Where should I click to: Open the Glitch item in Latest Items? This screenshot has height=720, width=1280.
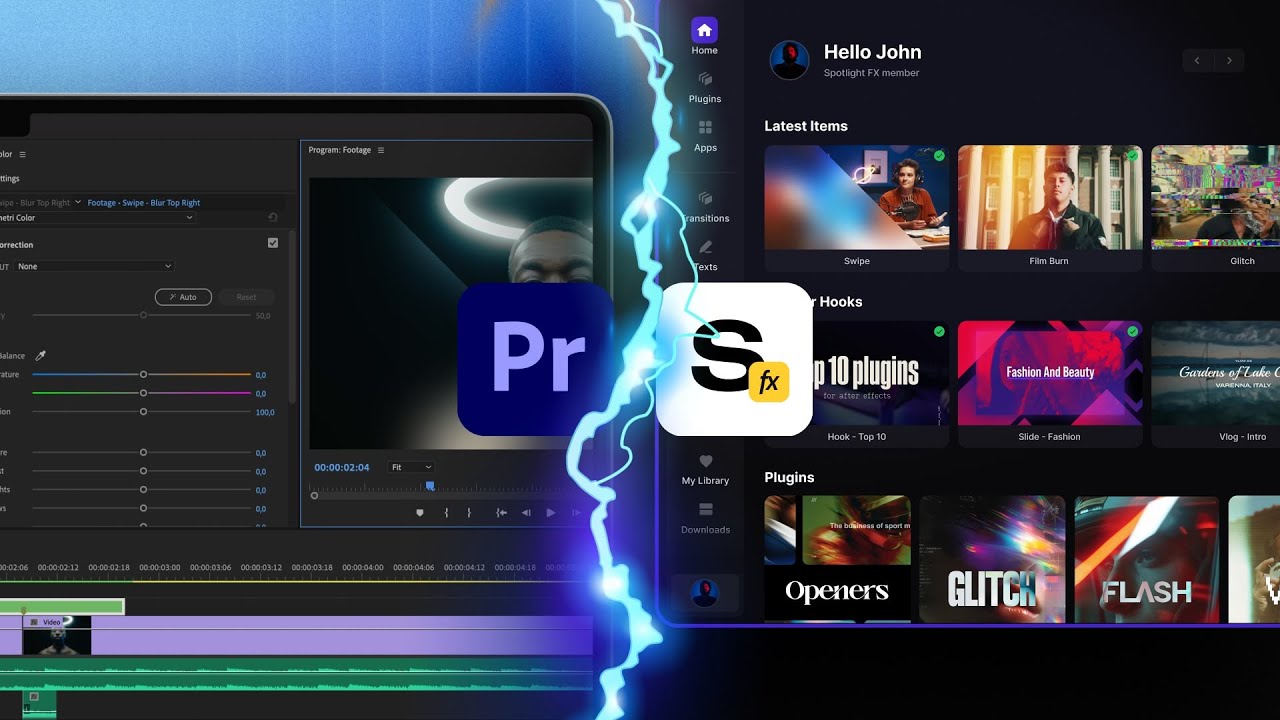(x=1215, y=208)
